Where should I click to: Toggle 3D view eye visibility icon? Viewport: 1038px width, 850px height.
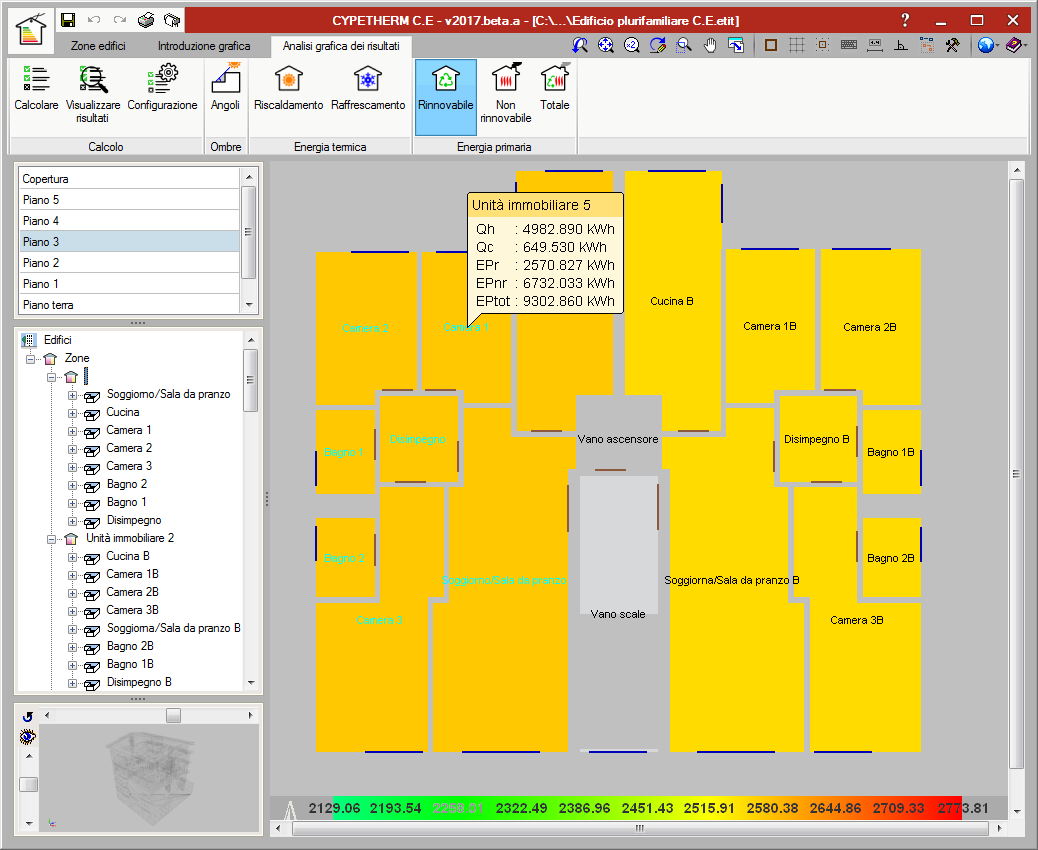pyautogui.click(x=28, y=736)
